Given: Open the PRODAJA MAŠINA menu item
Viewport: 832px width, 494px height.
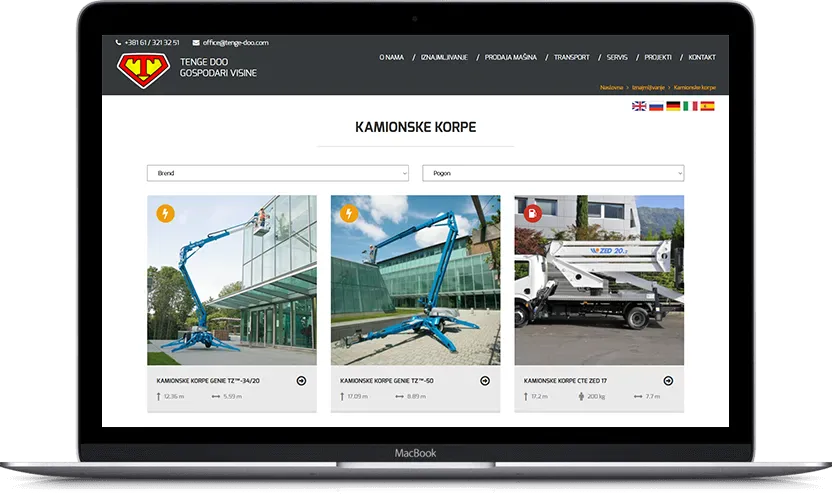Looking at the screenshot, I should (x=510, y=57).
